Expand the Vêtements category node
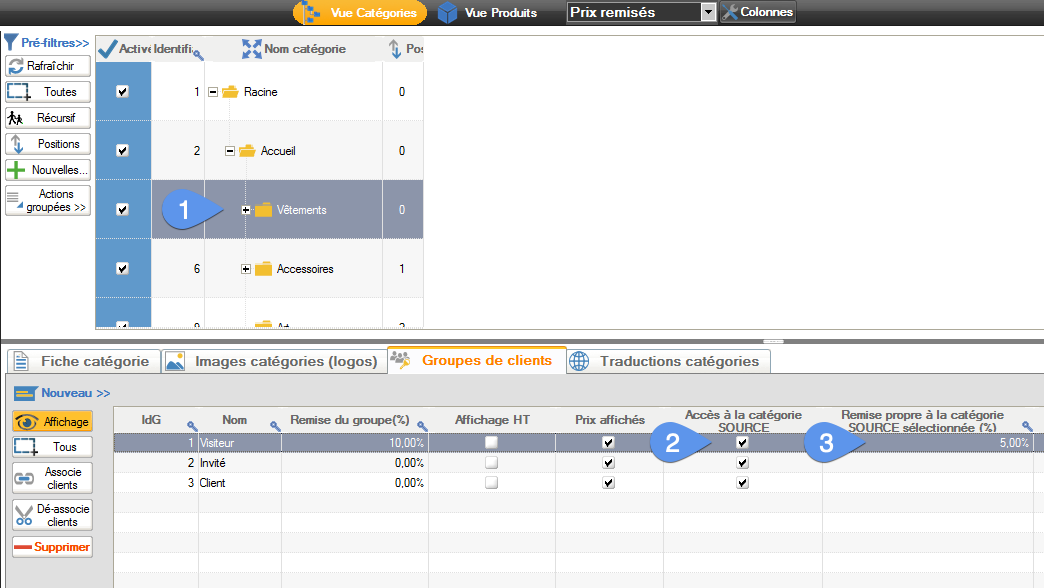 246,210
